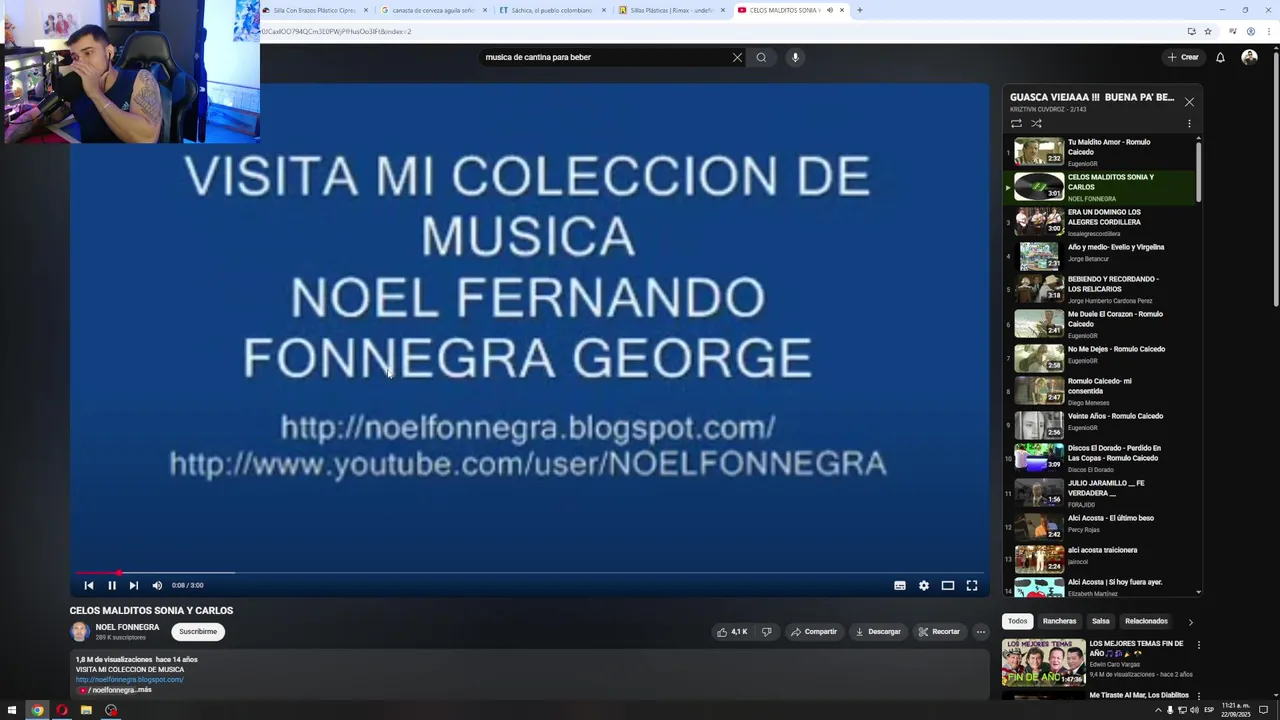Select the Todos filter chip
The height and width of the screenshot is (720, 1280).
coord(1017,621)
